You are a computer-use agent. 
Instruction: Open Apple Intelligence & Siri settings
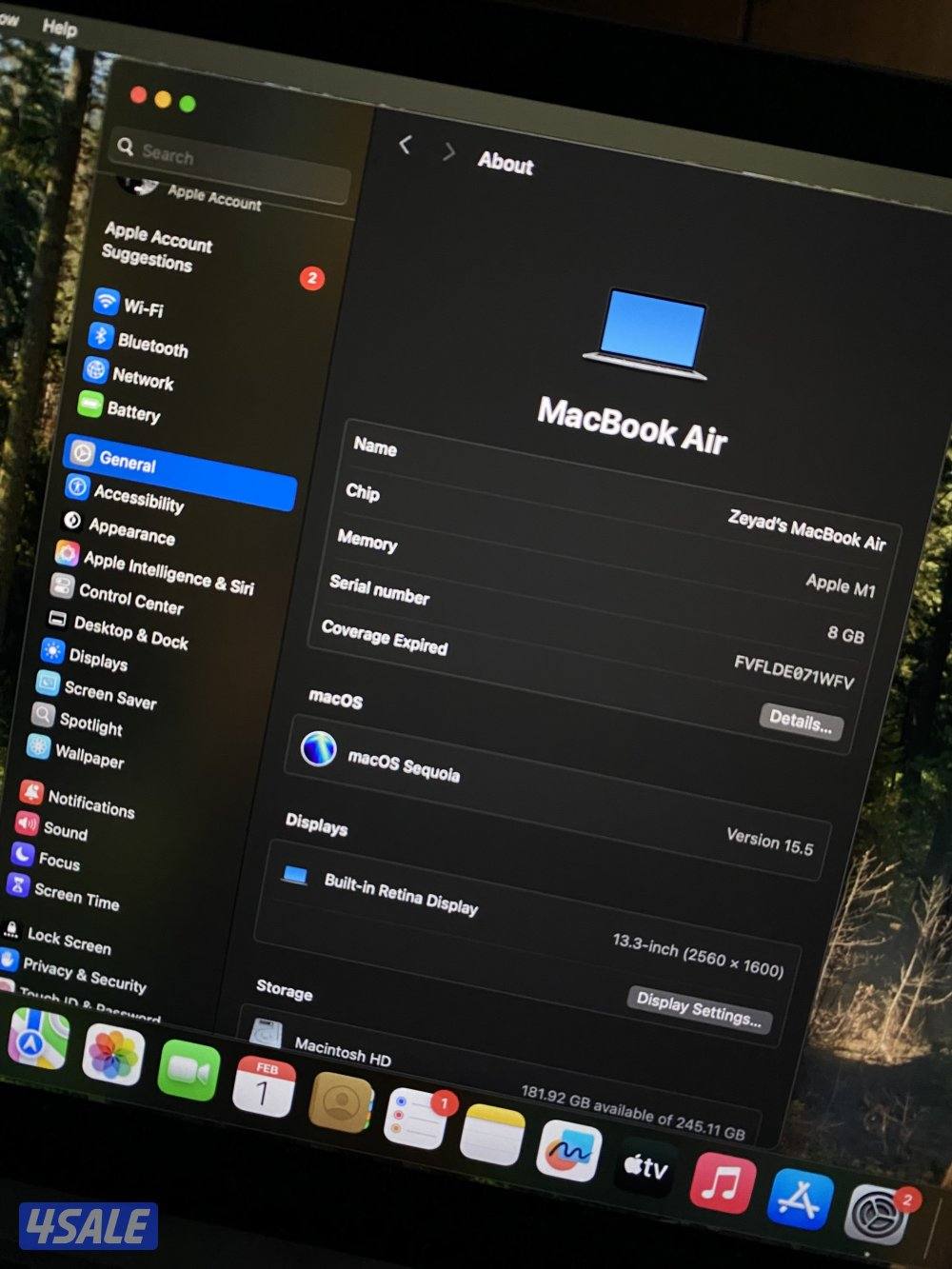tap(168, 572)
